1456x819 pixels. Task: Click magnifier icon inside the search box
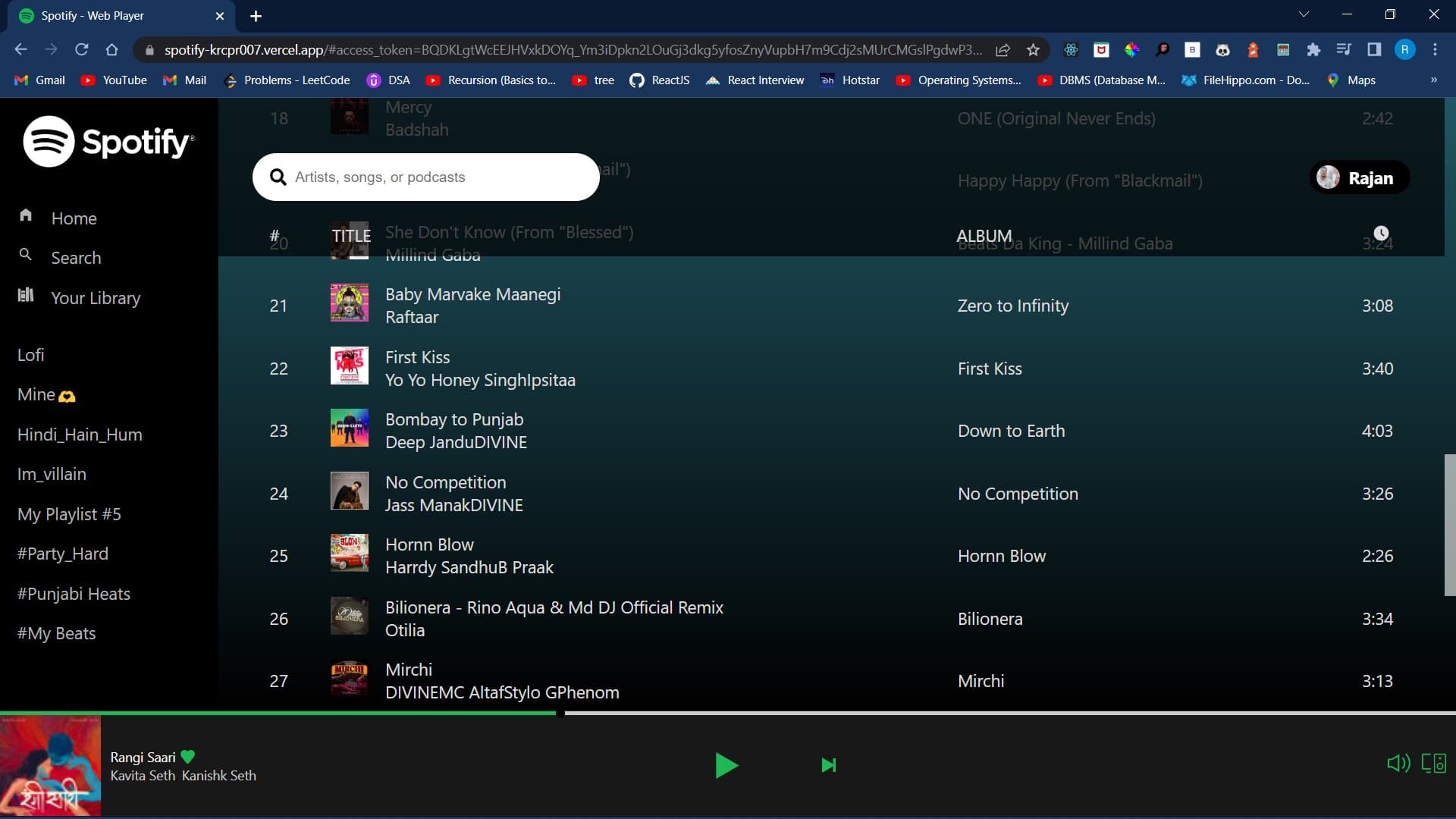278,177
